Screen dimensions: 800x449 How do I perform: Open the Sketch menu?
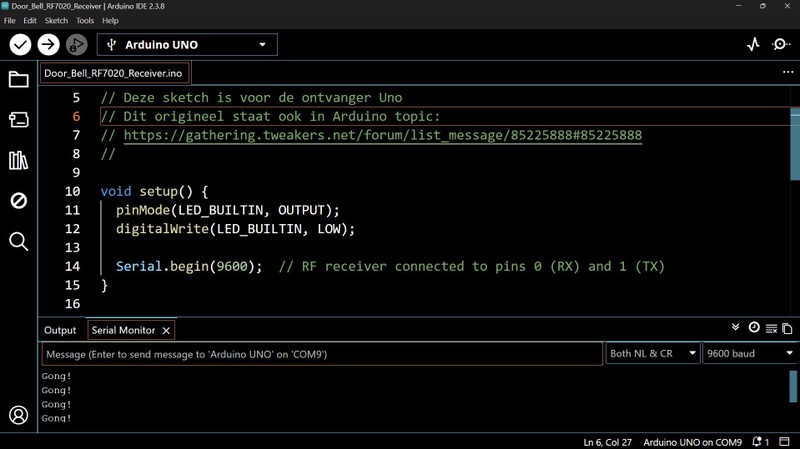pyautogui.click(x=56, y=21)
